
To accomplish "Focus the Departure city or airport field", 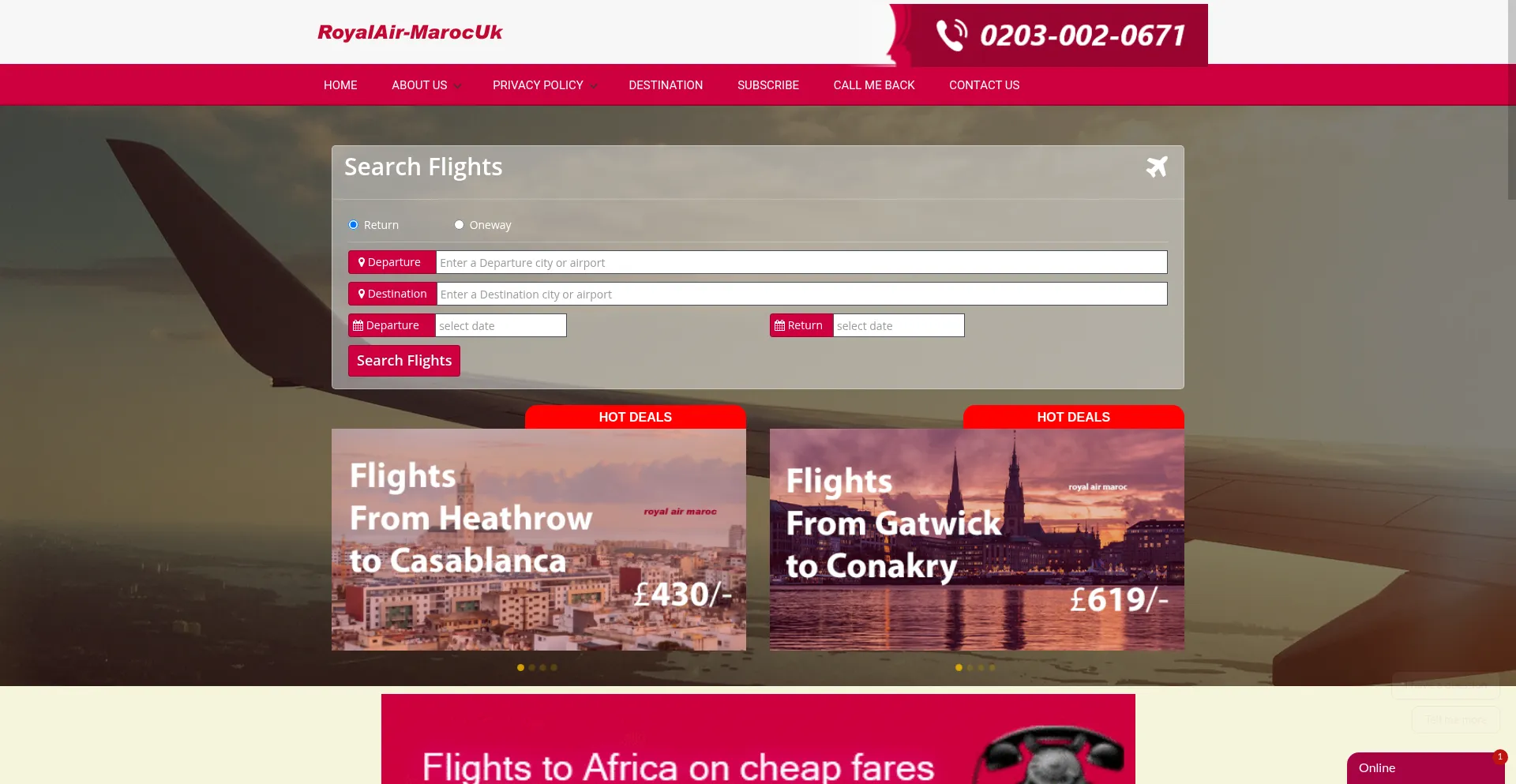I will 801,262.
